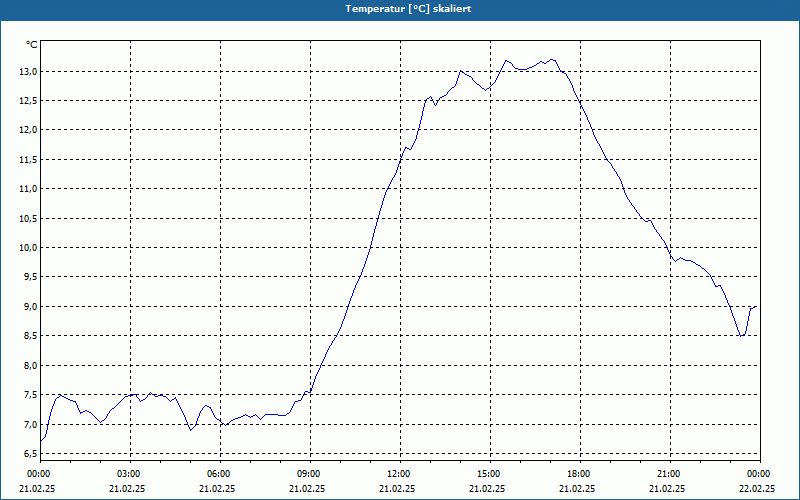Image resolution: width=800 pixels, height=500 pixels.
Task: Select the 21.02.25 date beneath 18:00
Action: coord(577,488)
